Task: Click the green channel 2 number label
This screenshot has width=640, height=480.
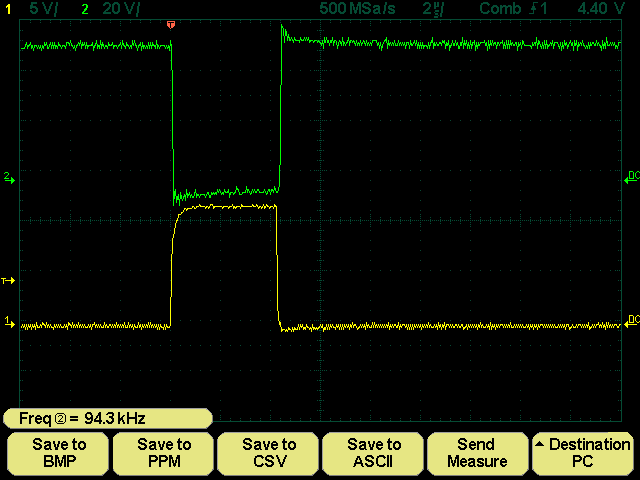Action: click(85, 9)
